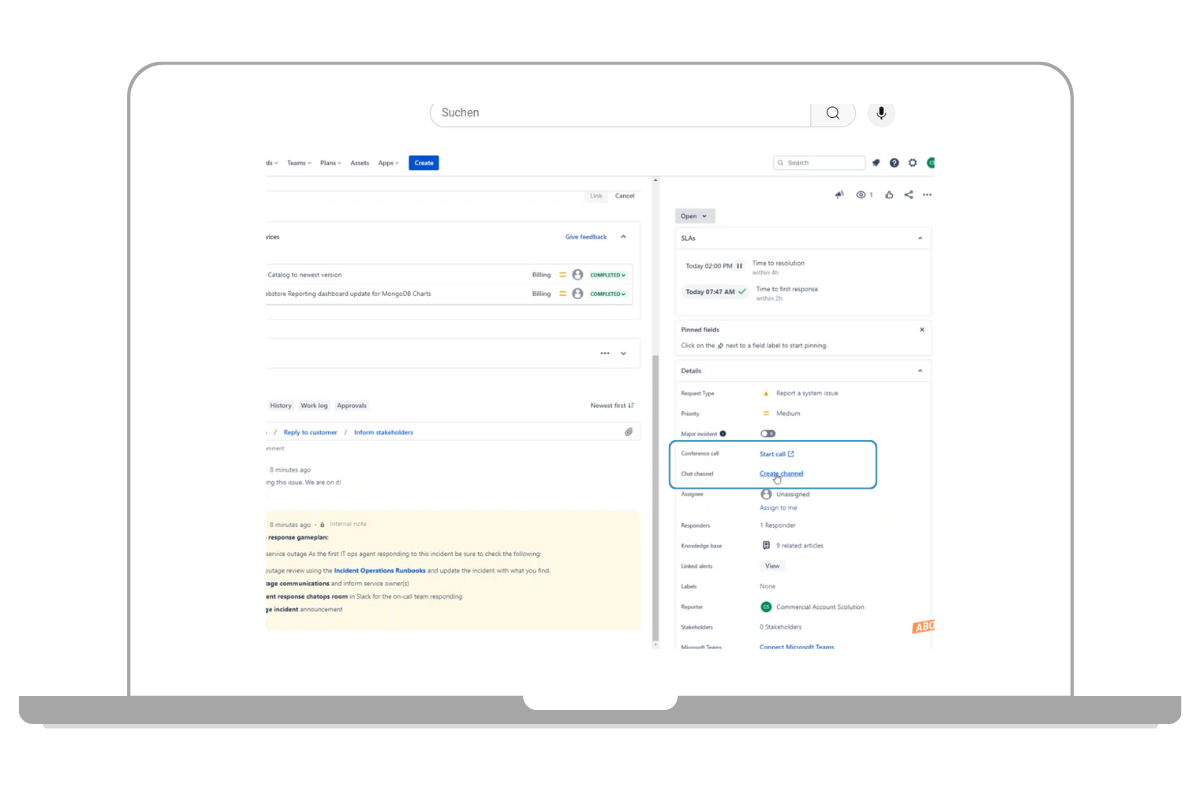Open the Apps menu
The height and width of the screenshot is (790, 1200).
(x=388, y=163)
